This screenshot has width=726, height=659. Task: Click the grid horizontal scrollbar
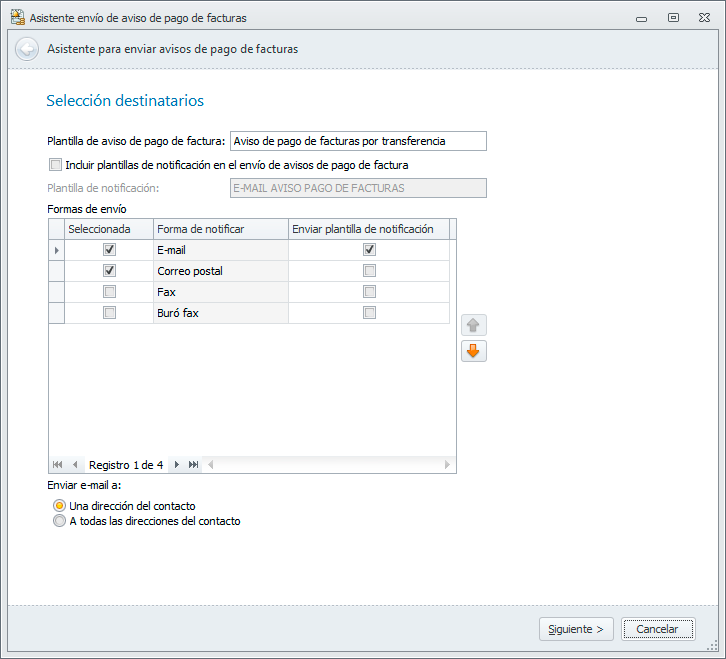click(x=325, y=465)
